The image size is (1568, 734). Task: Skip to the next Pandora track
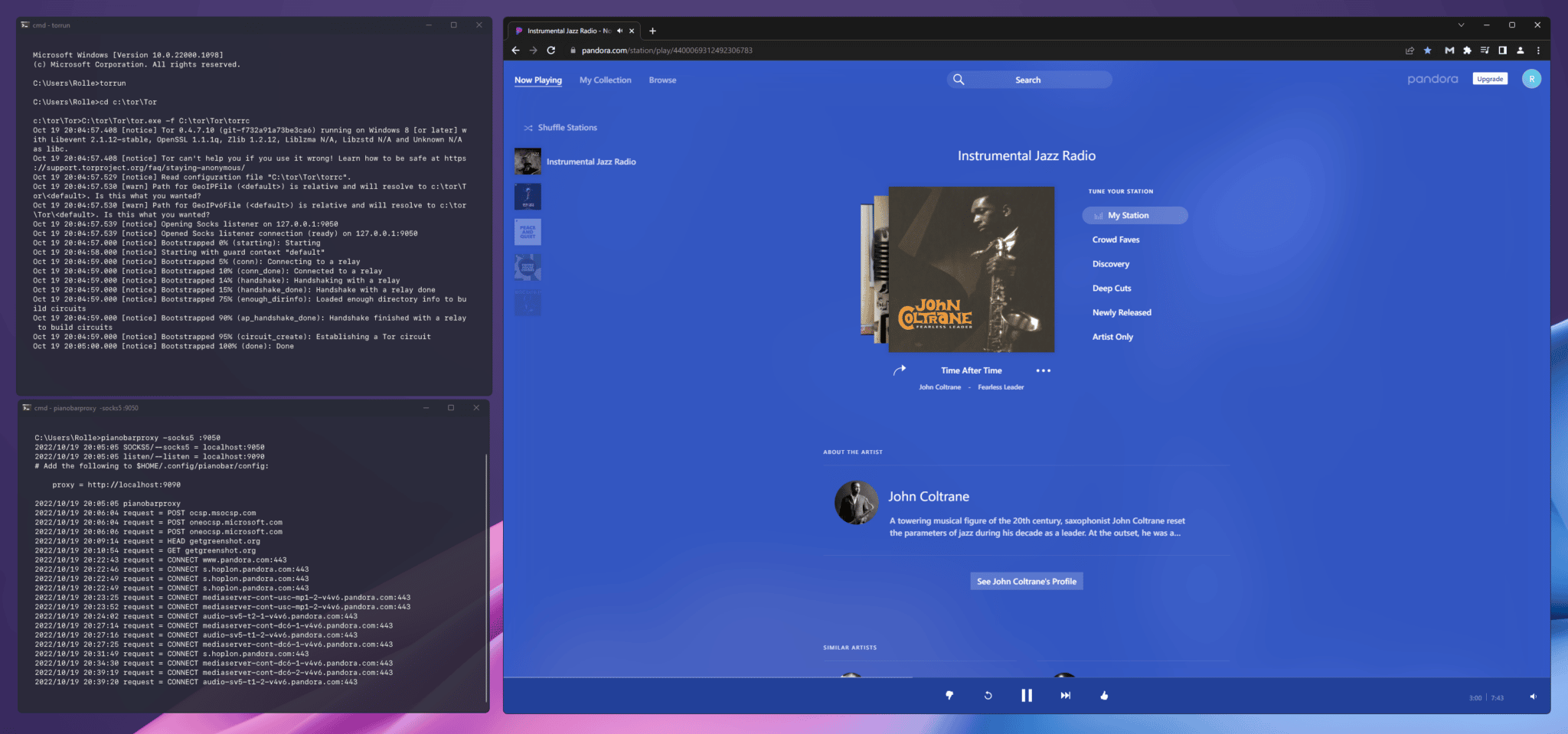coord(1065,695)
